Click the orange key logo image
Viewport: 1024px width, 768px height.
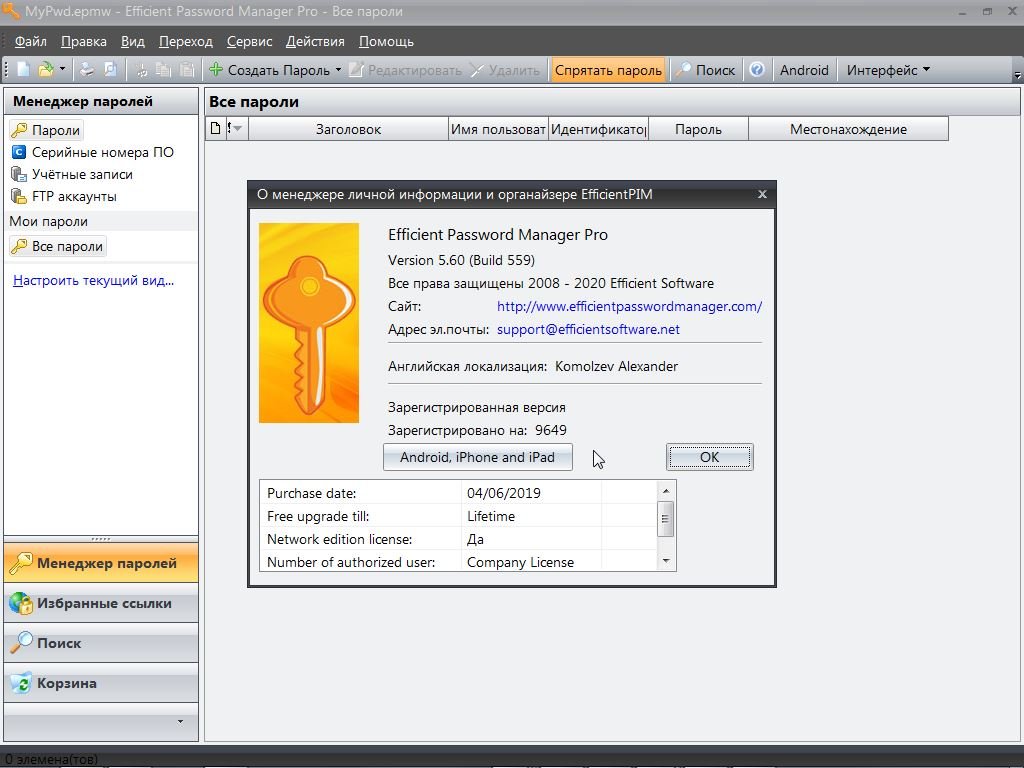click(x=309, y=323)
